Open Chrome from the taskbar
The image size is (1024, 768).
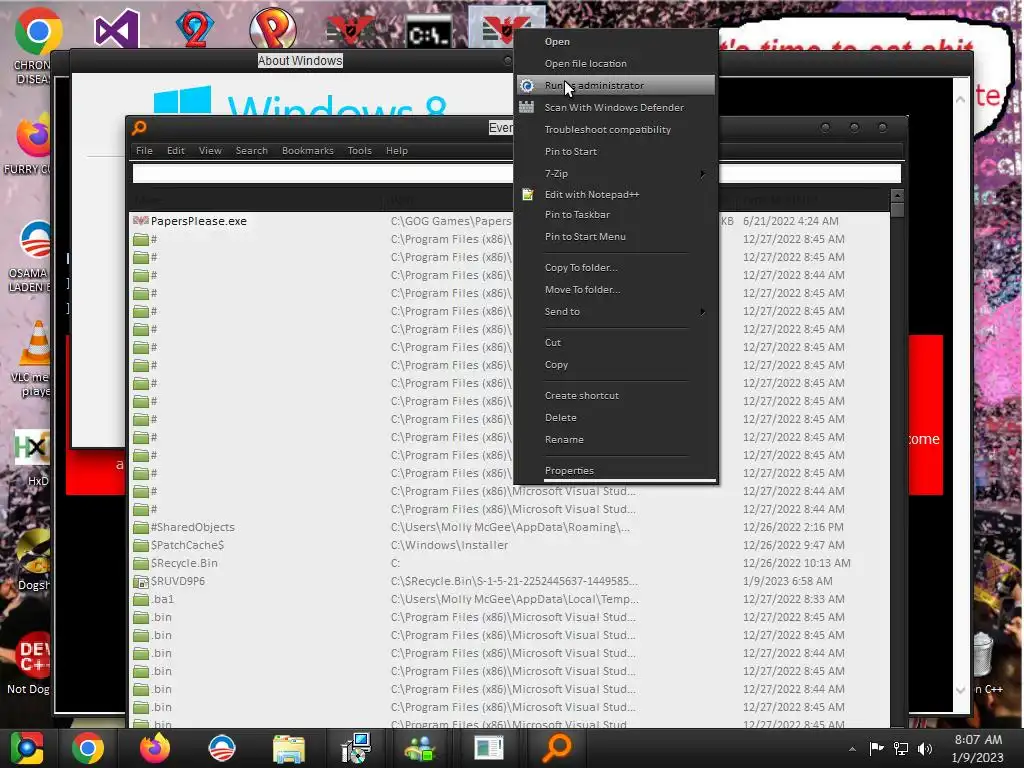tap(88, 748)
